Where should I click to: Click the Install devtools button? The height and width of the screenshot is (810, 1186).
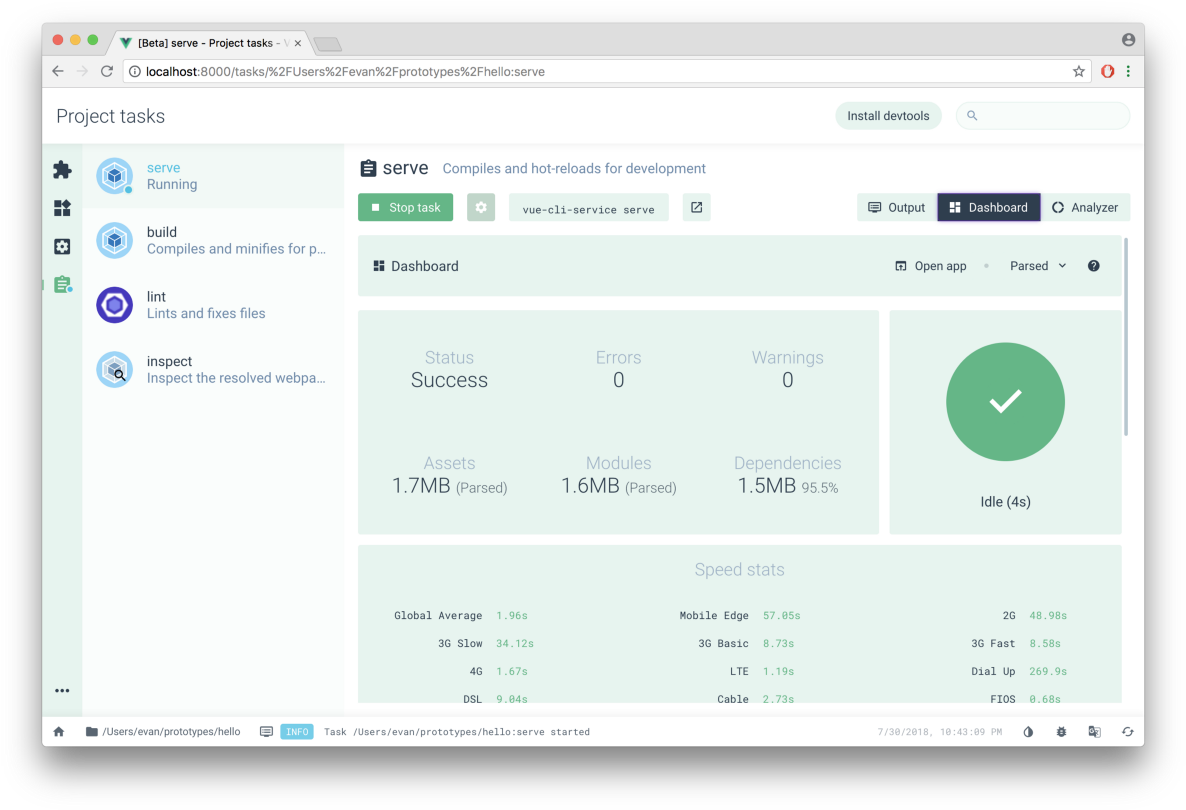pyautogui.click(x=888, y=115)
